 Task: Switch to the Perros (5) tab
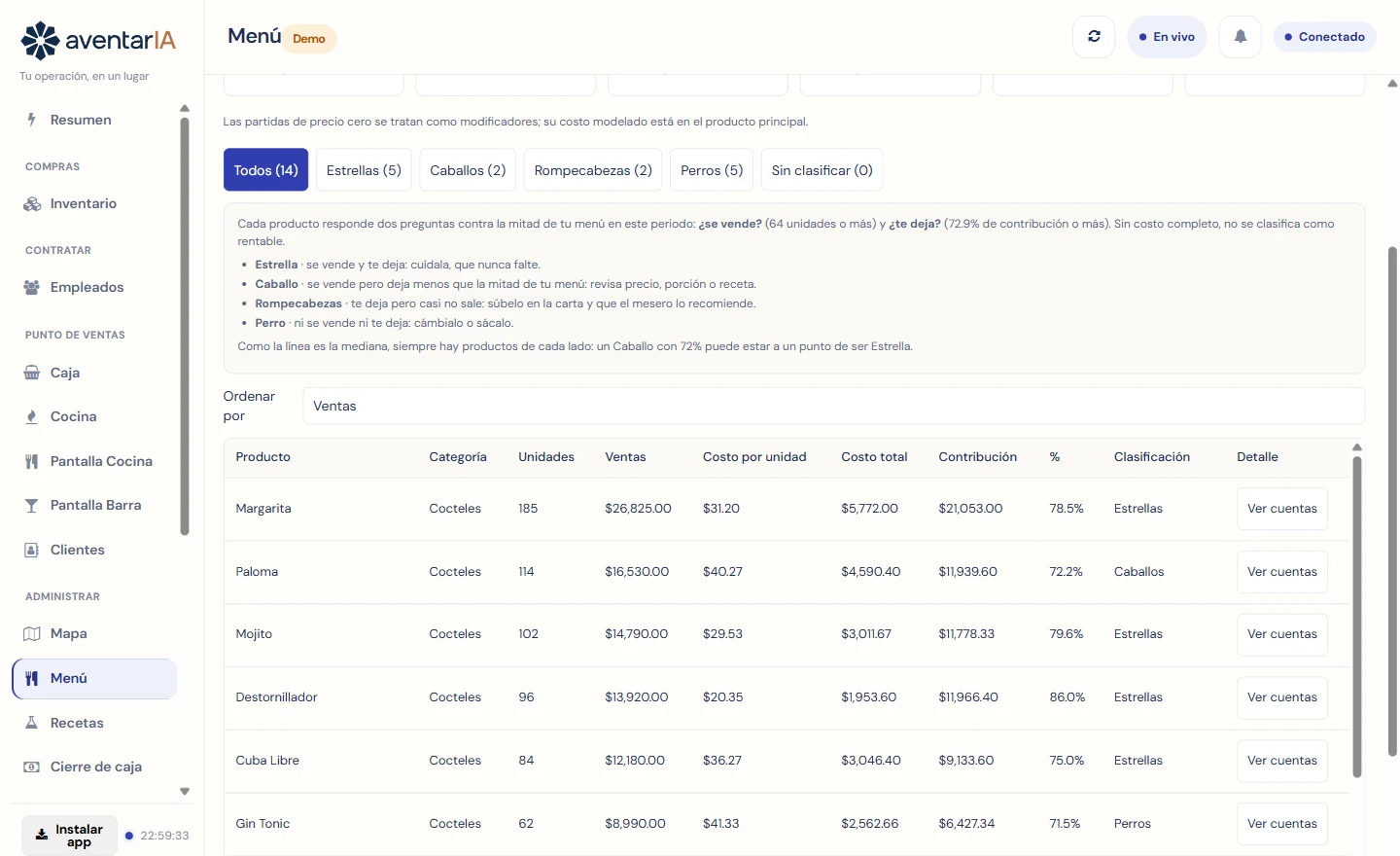coord(712,170)
